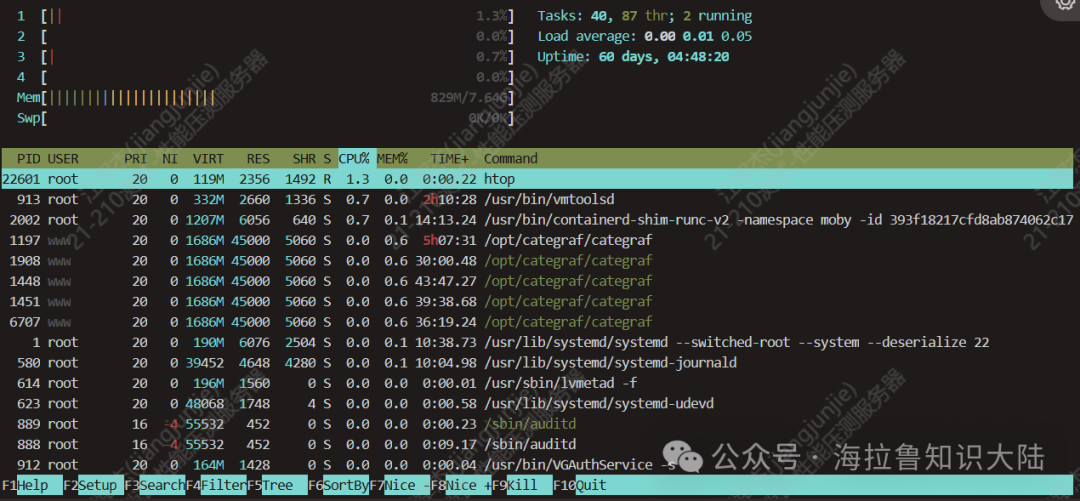Click the NI column header
Viewport: 1080px width, 501px height.
(169, 159)
